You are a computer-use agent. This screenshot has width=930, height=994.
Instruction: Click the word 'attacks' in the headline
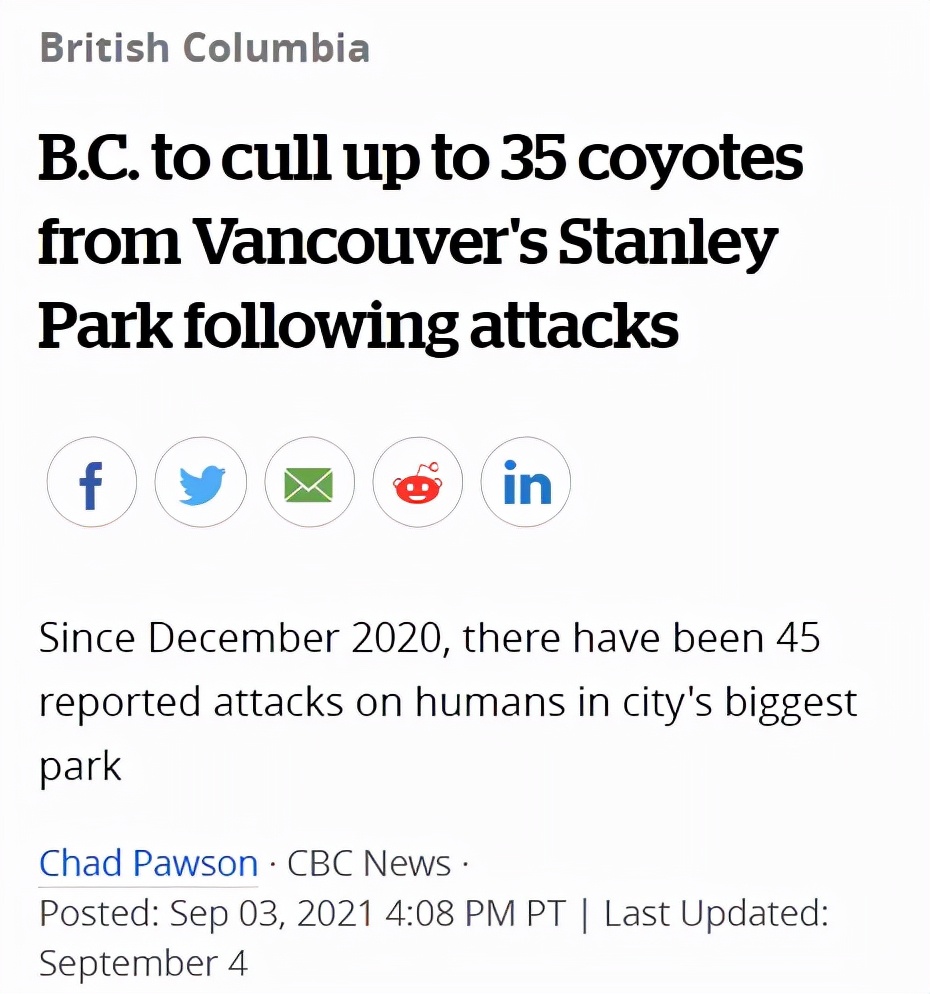coord(574,327)
